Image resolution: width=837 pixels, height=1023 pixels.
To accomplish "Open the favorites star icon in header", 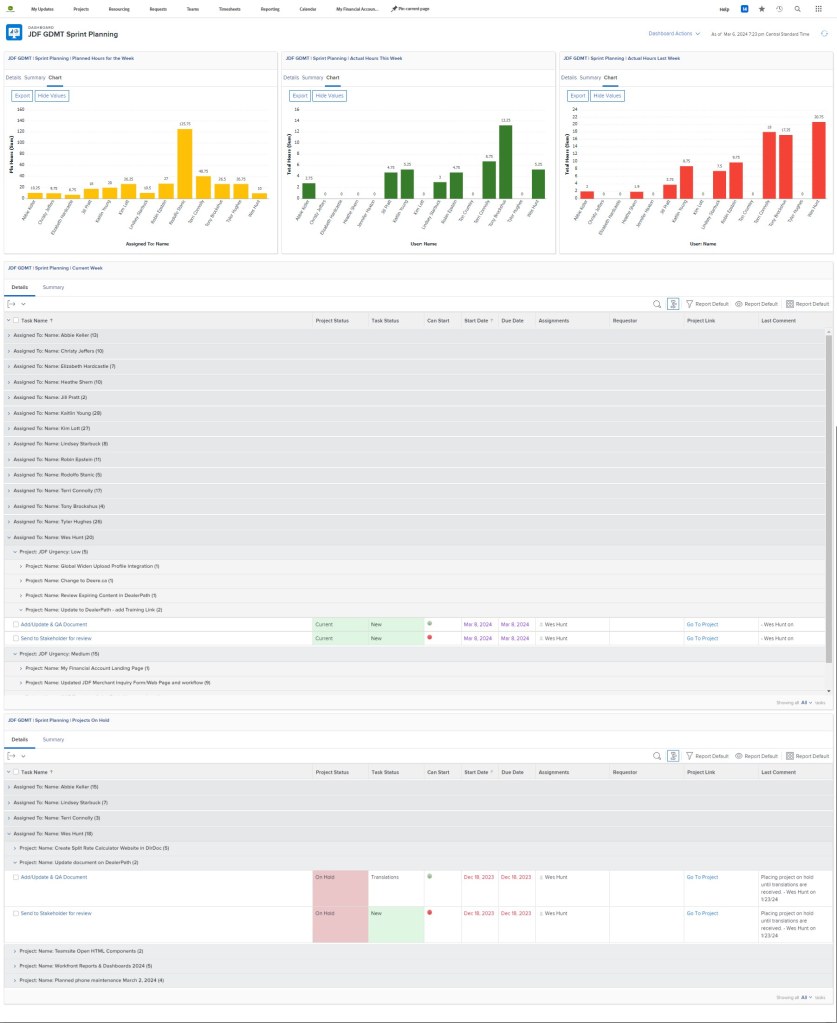I will (762, 8).
